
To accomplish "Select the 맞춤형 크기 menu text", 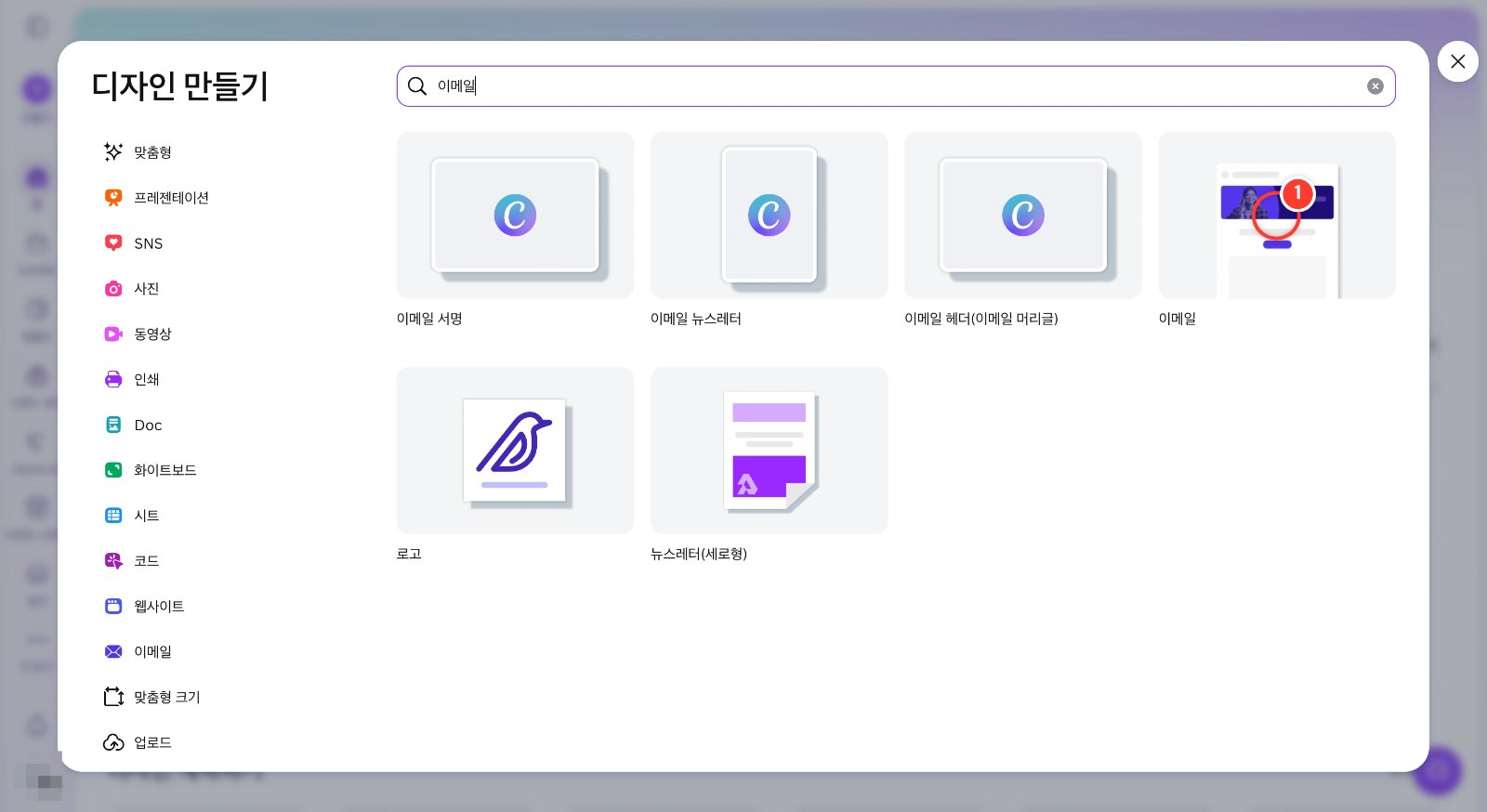I will click(167, 697).
